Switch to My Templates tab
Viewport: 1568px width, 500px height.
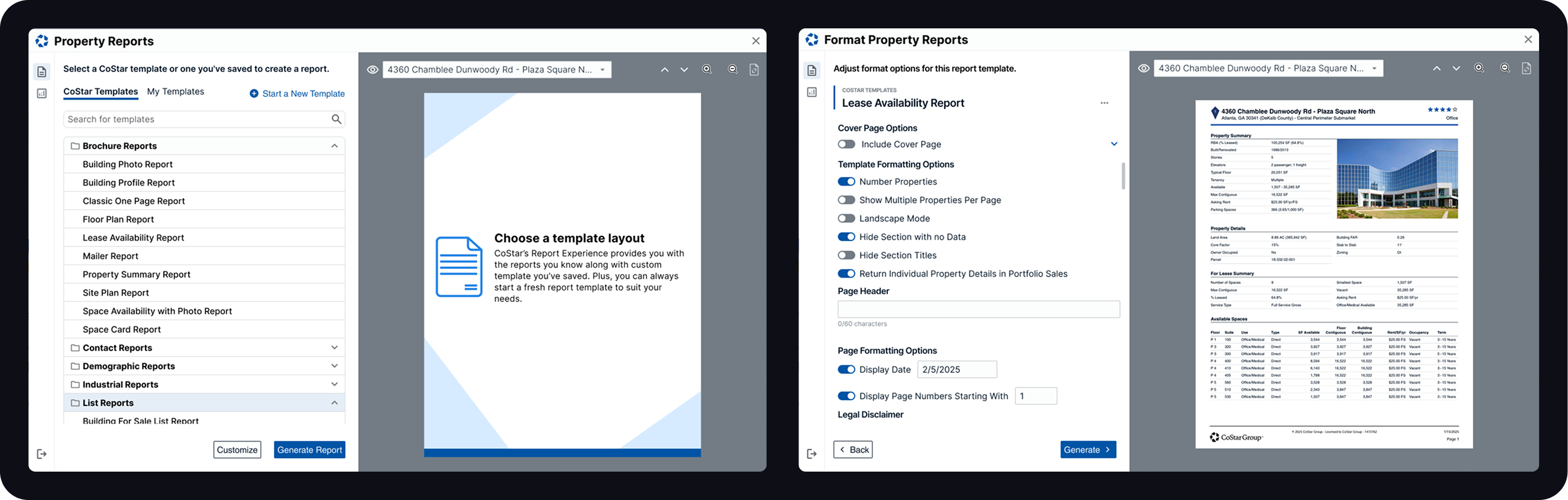(175, 91)
